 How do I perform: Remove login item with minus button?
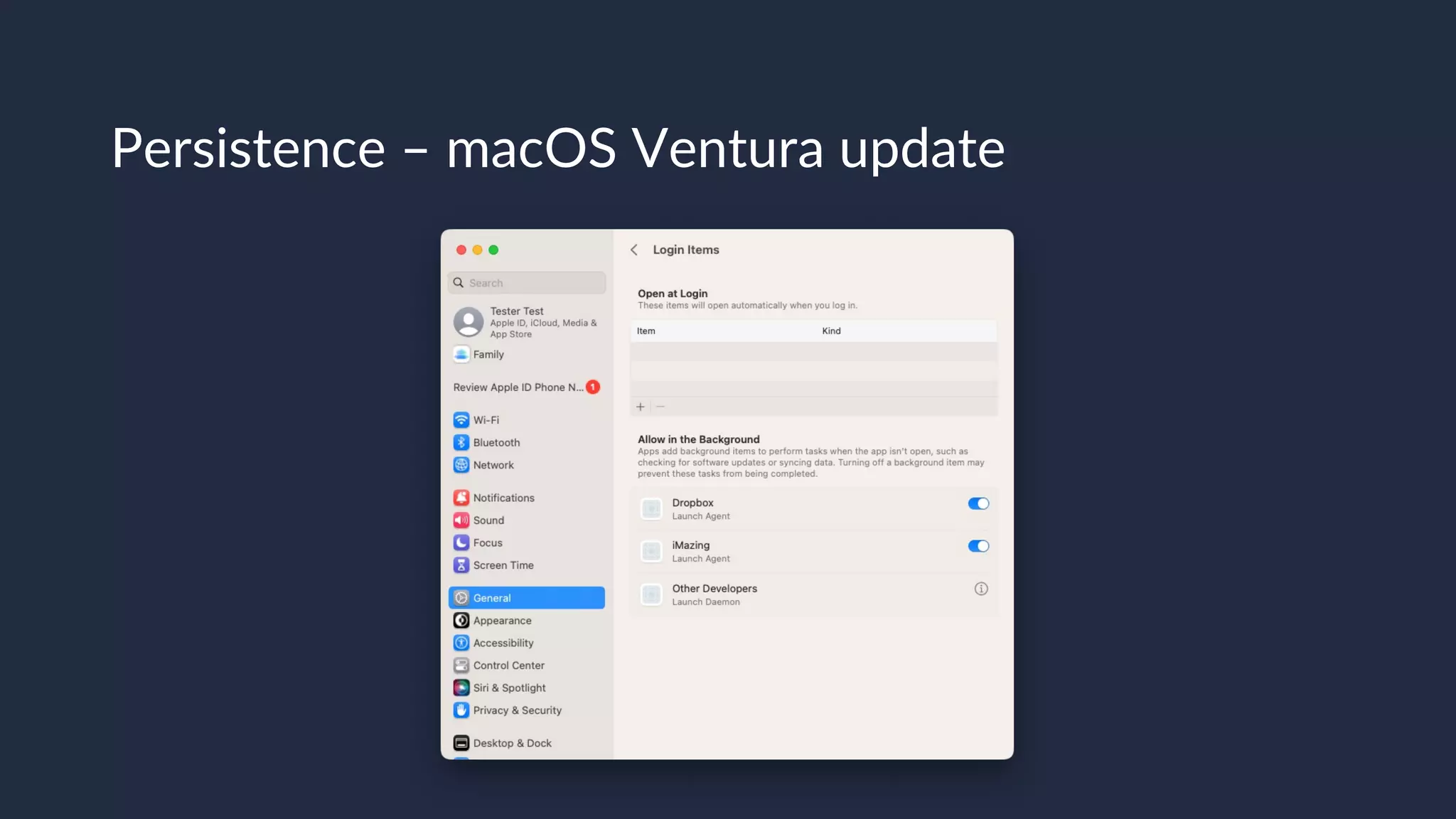(x=660, y=407)
